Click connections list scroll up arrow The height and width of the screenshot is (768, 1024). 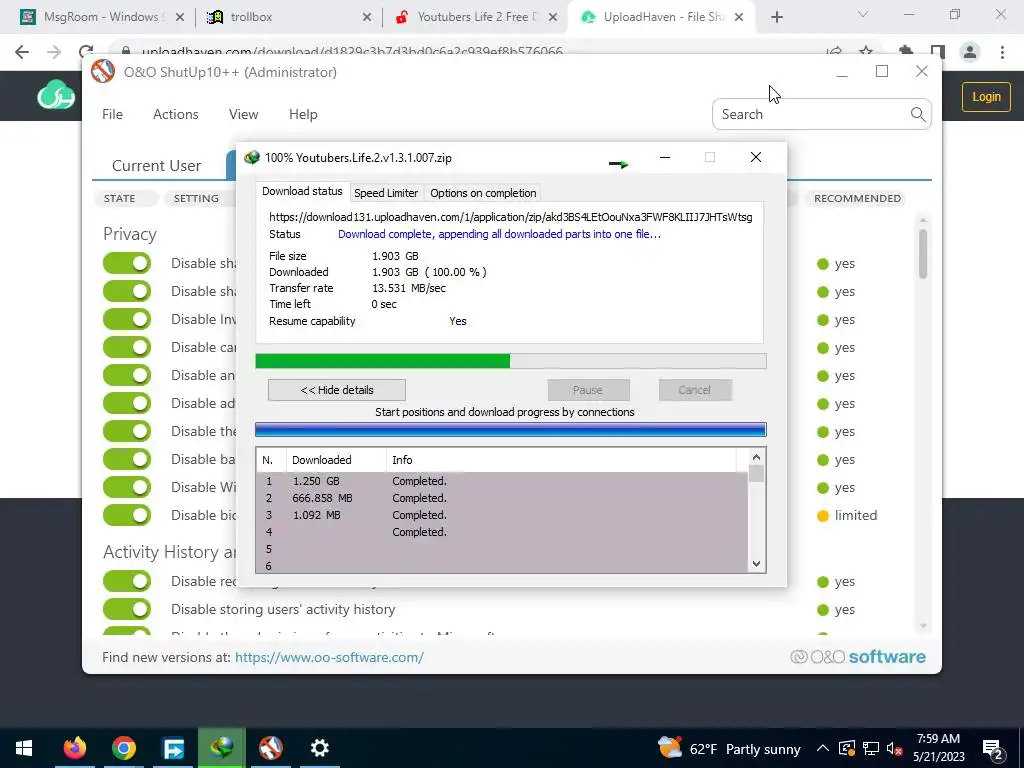pyautogui.click(x=756, y=457)
